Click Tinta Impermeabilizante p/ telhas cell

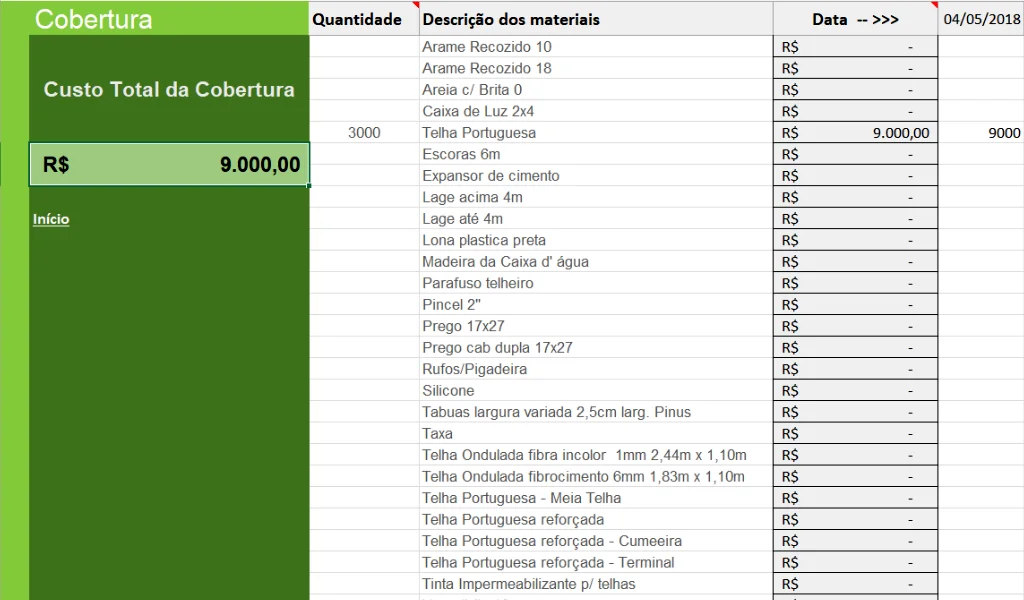[x=596, y=584]
